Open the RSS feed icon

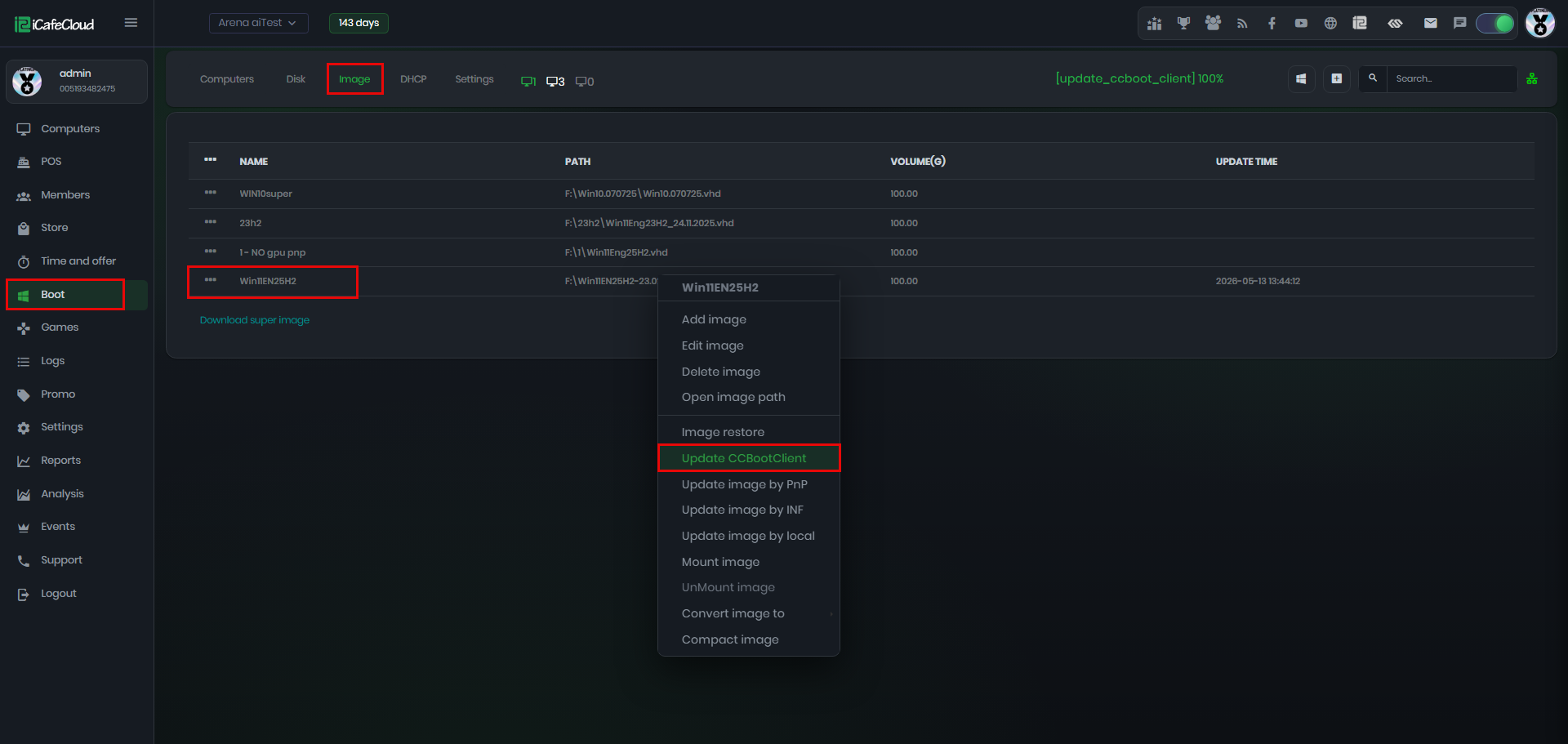tap(1242, 24)
